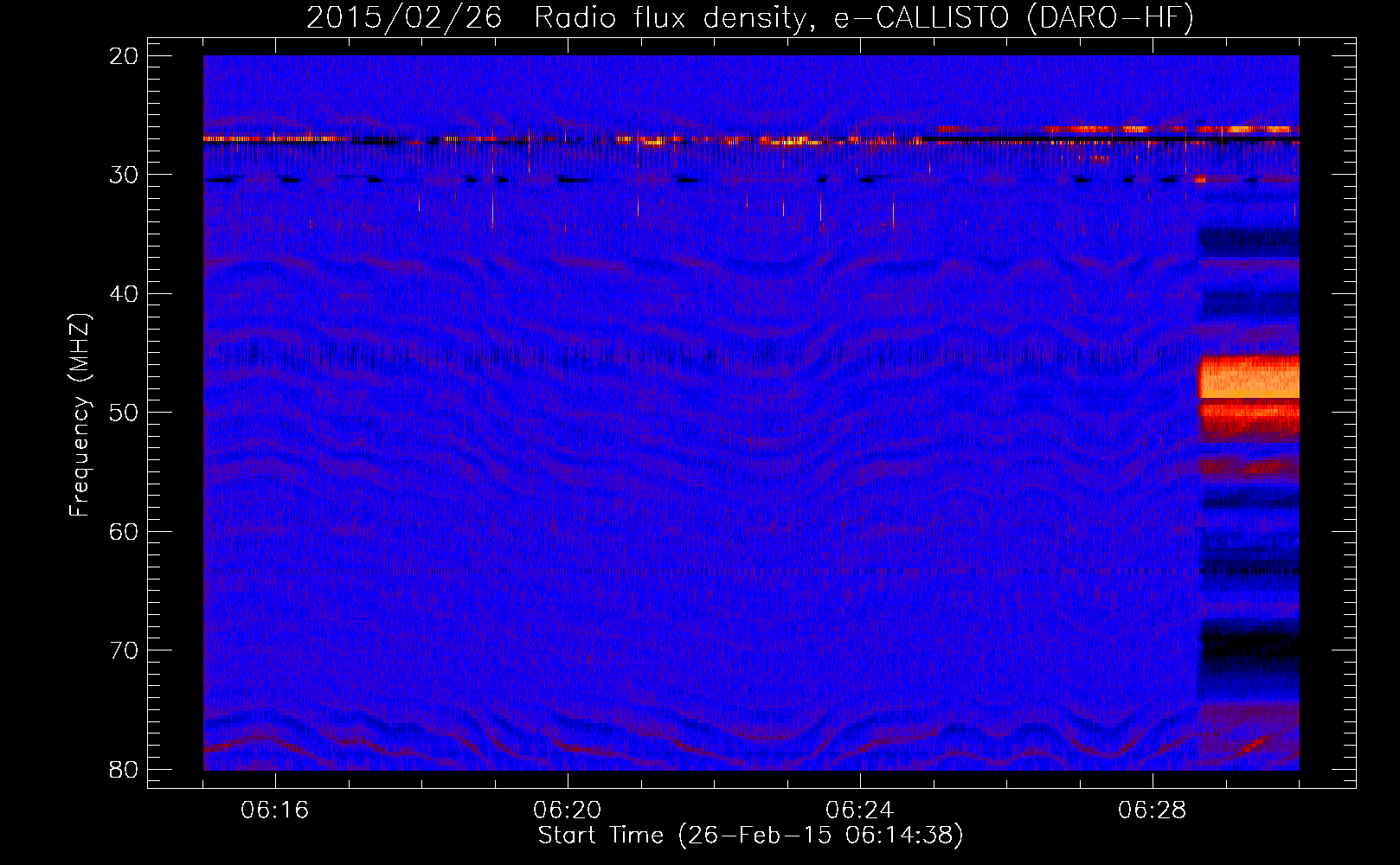Click the "06:28" time tick label
This screenshot has height=865, width=1400.
coord(1152,811)
